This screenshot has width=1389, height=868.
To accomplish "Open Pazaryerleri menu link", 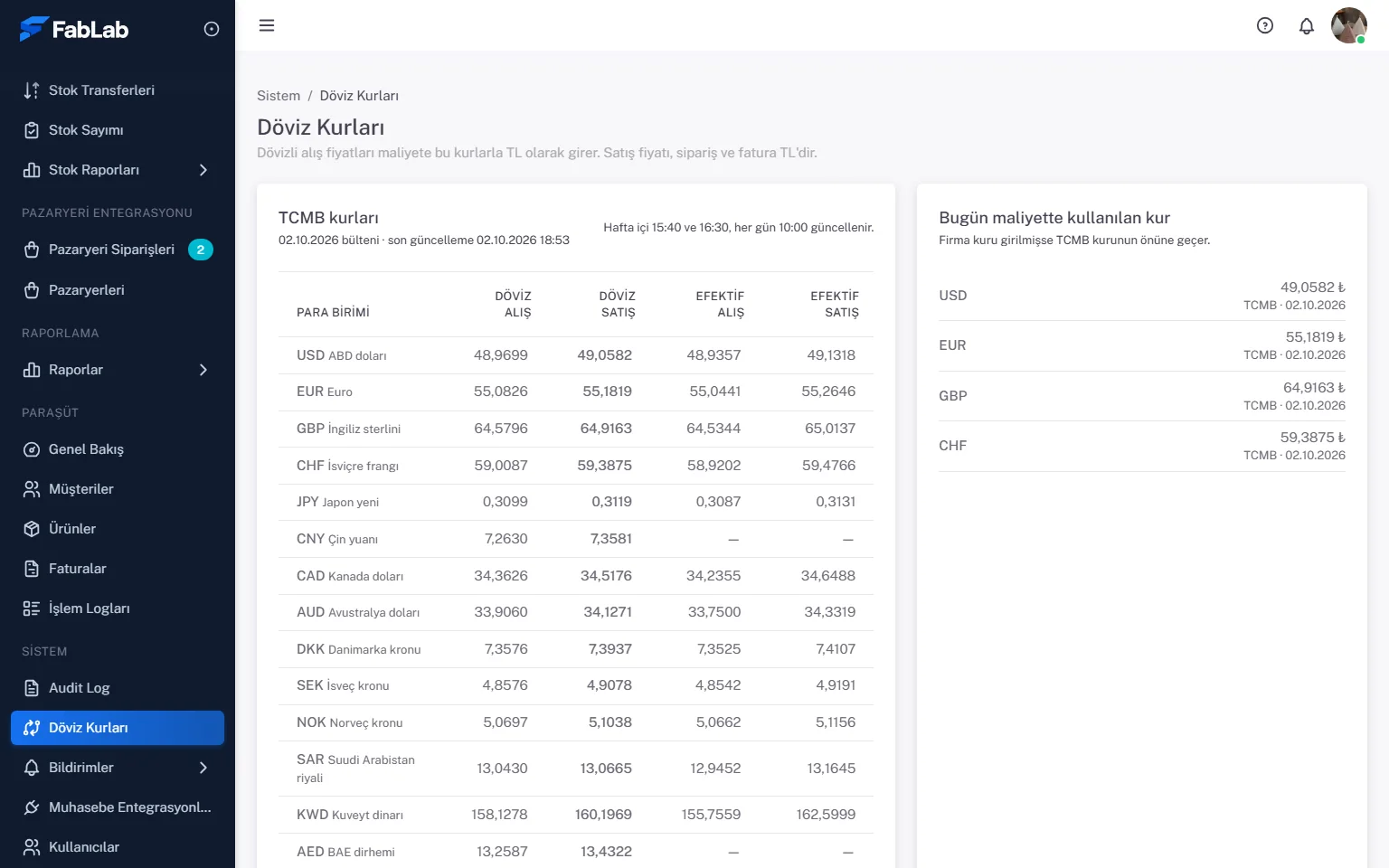I will point(118,290).
